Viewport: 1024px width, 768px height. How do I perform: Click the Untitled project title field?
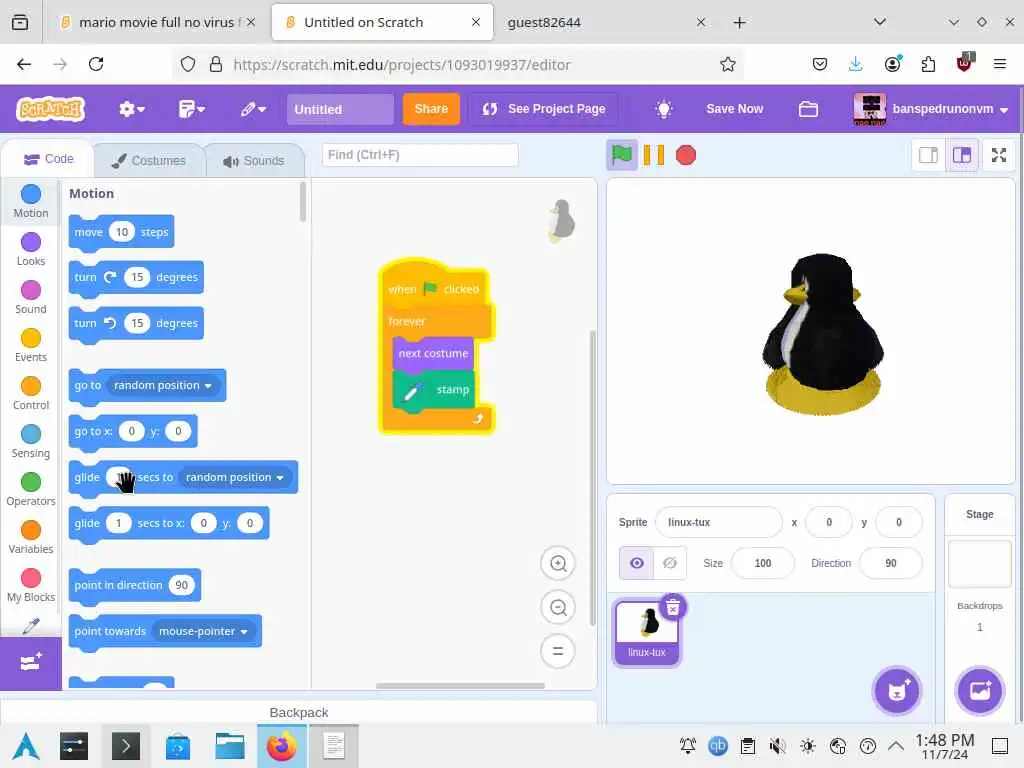pos(340,109)
